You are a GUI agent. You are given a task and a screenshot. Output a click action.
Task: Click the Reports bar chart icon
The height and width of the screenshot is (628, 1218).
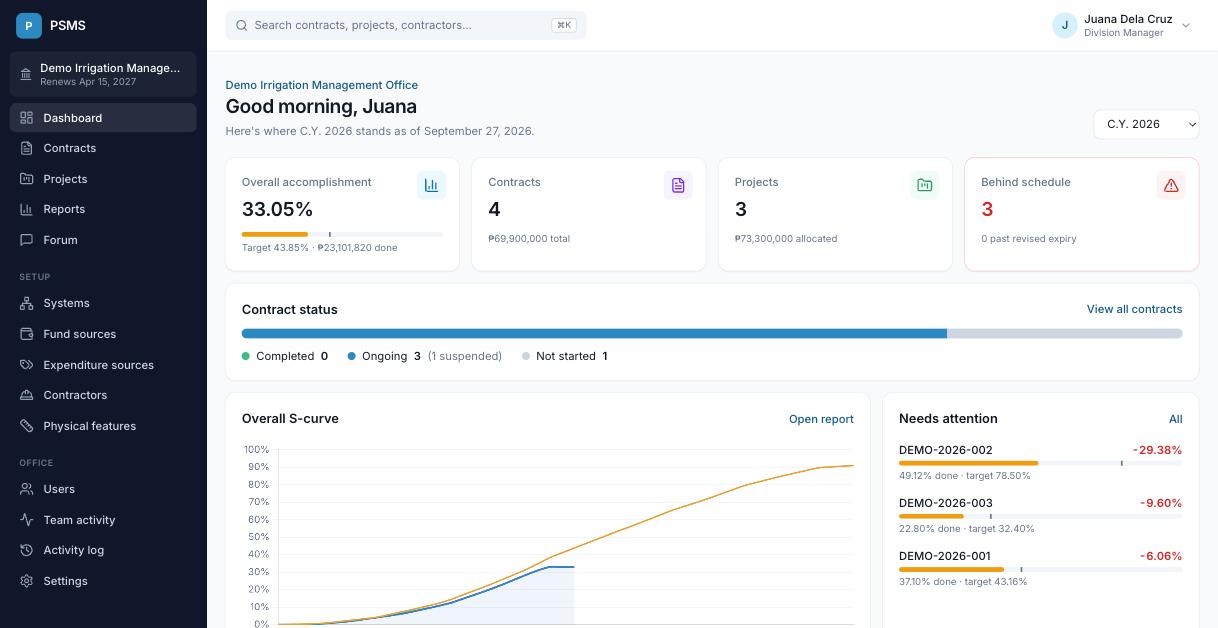click(x=27, y=209)
